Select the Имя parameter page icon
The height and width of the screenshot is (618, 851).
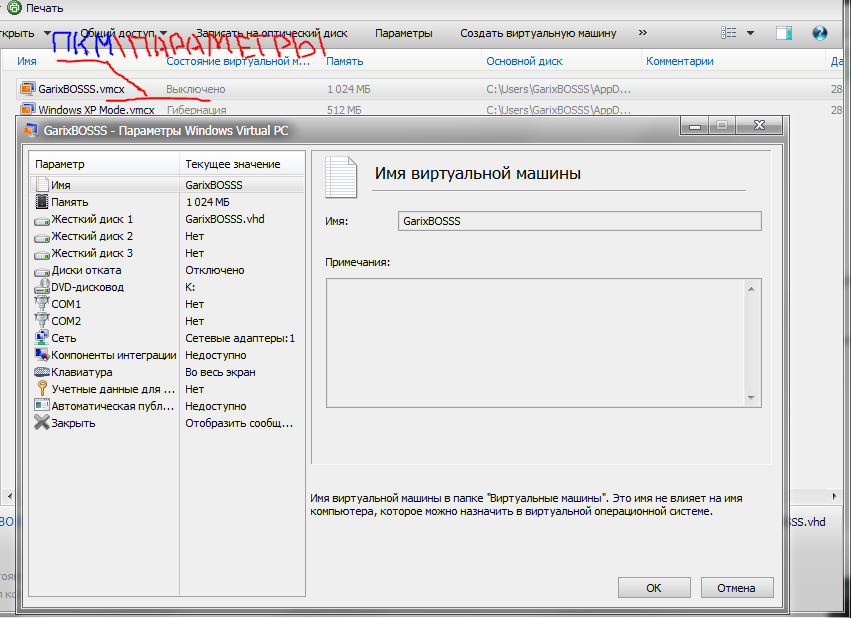[42, 184]
